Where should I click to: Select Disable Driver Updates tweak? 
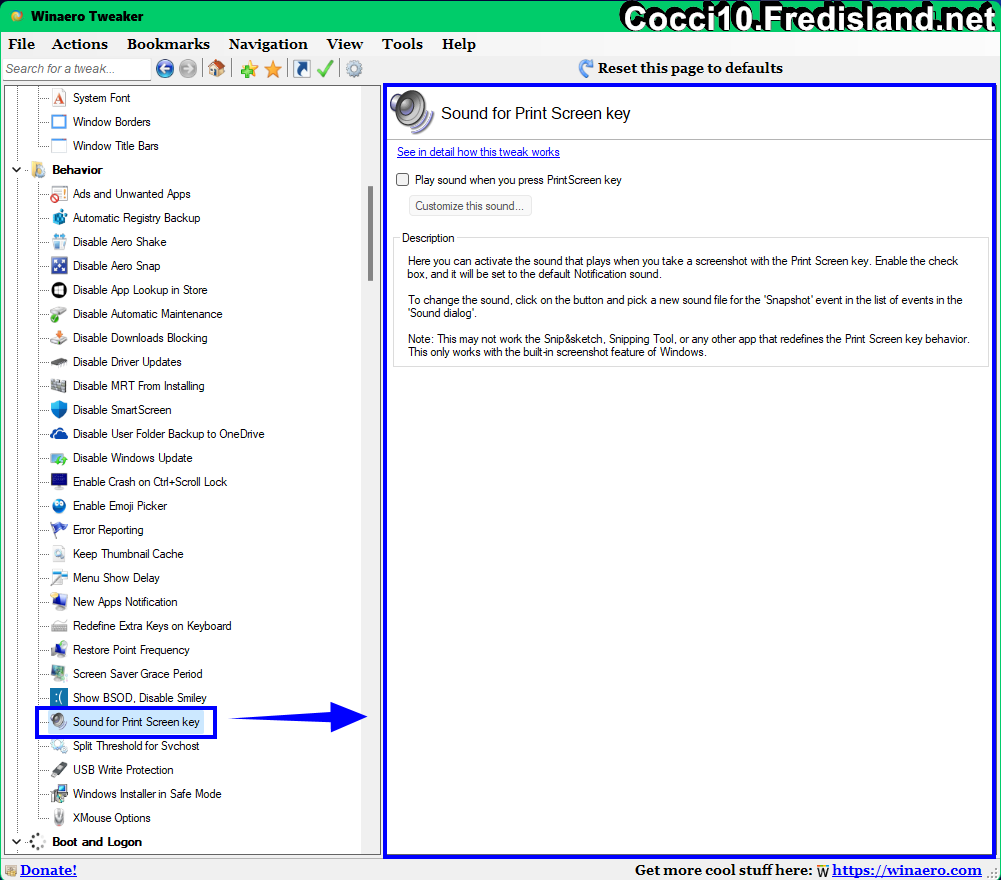[x=127, y=362]
